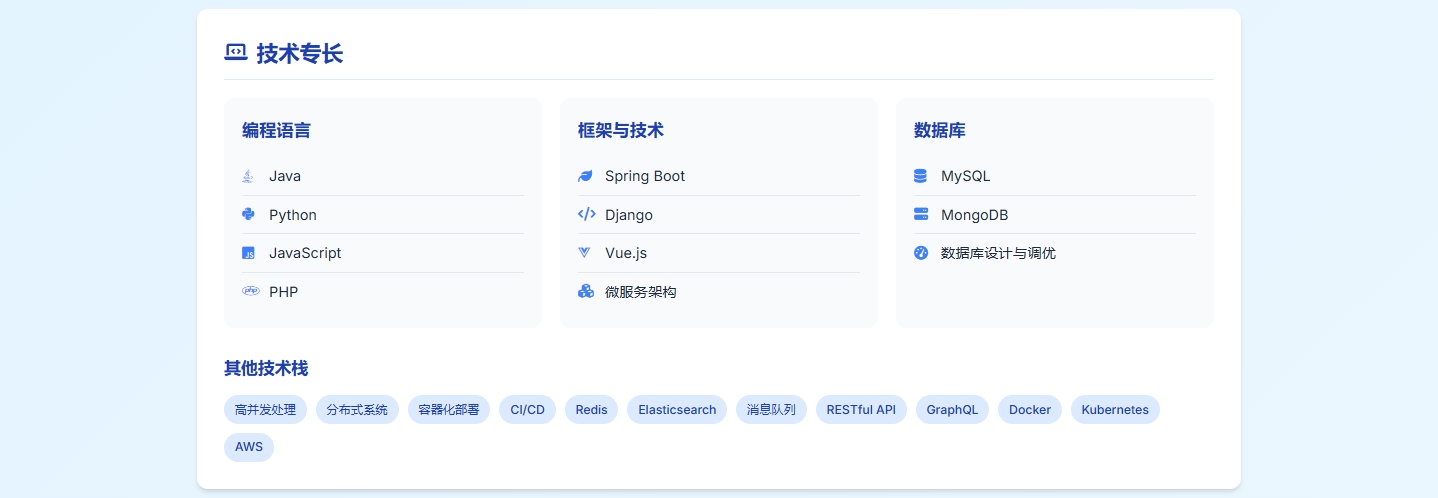Click the AWS tag
The height and width of the screenshot is (498, 1438).
(249, 447)
